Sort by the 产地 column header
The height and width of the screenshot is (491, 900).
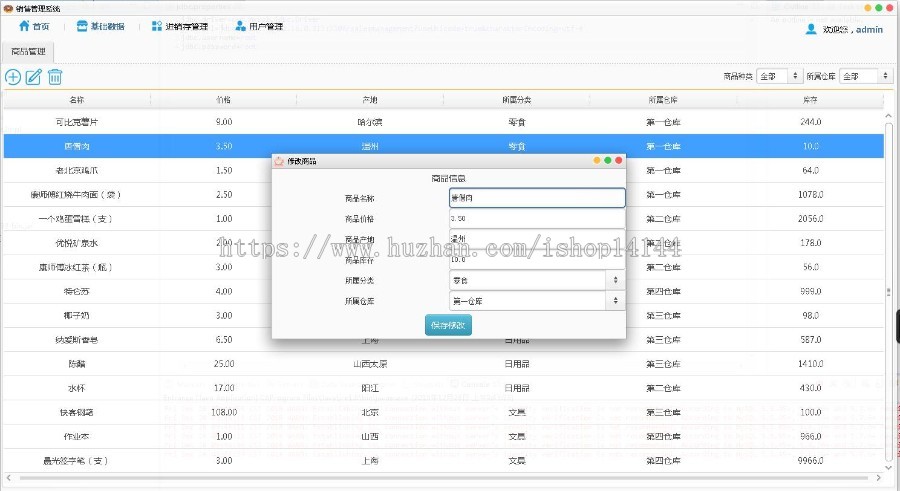tap(370, 100)
